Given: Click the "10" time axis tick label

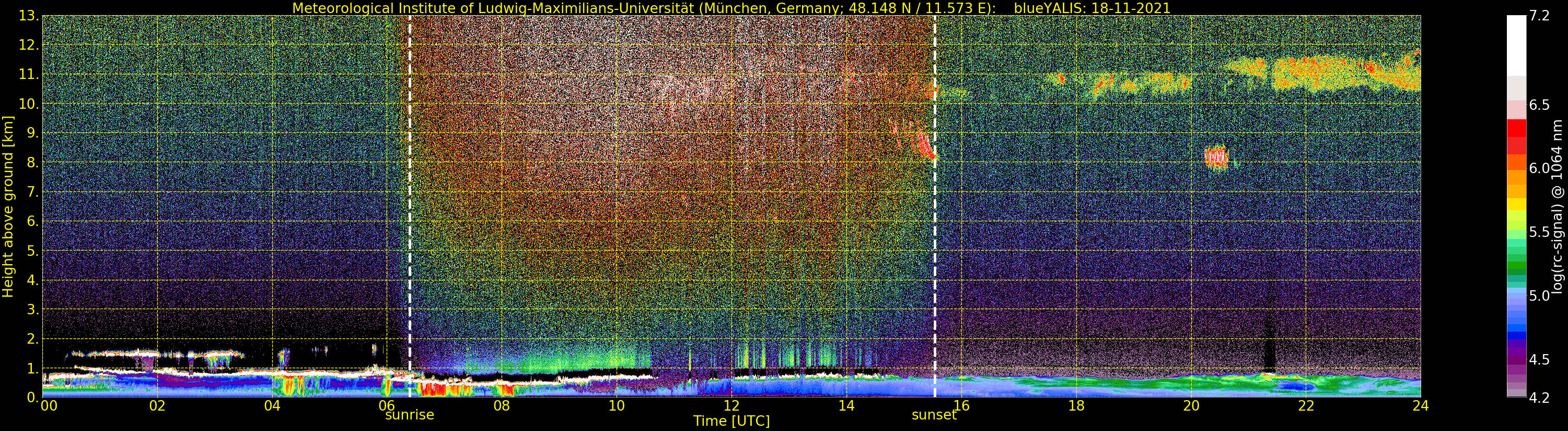Looking at the screenshot, I should pos(617,405).
